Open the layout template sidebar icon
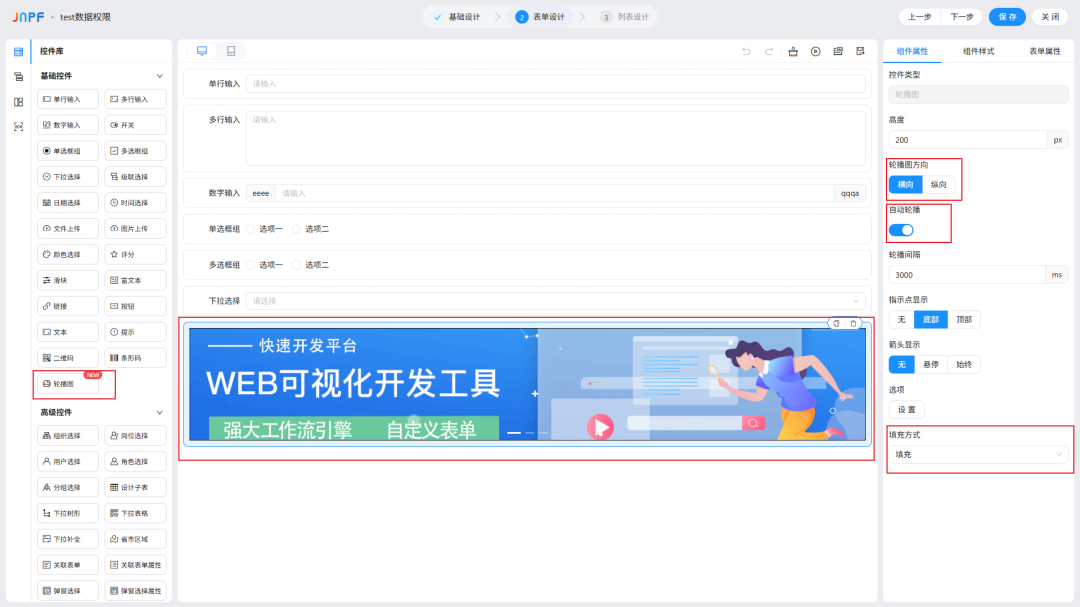 pyautogui.click(x=19, y=102)
